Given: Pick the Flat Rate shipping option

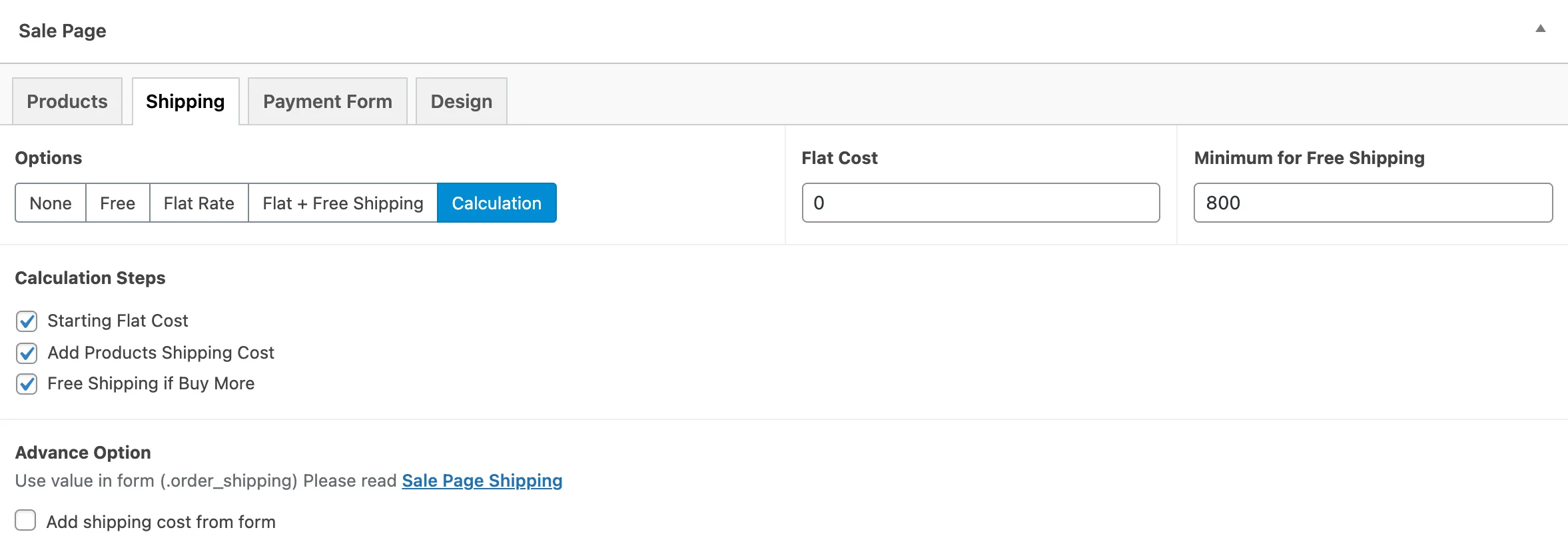Looking at the screenshot, I should (x=198, y=203).
